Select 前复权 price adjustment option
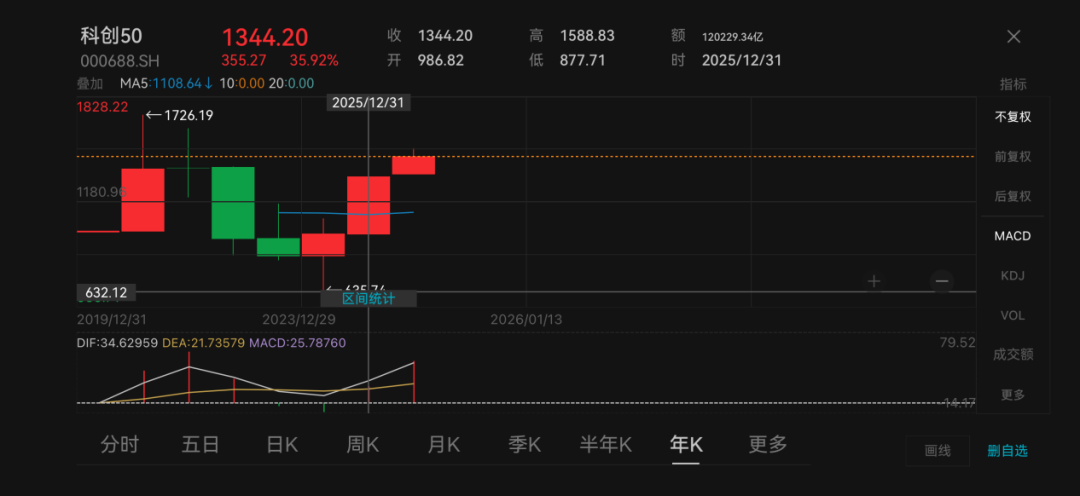The width and height of the screenshot is (1080, 496). [x=1012, y=157]
